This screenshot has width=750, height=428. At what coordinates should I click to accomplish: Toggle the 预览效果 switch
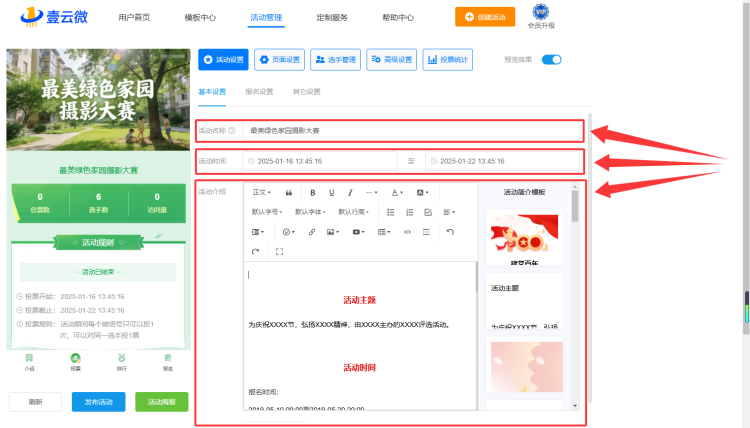pyautogui.click(x=551, y=60)
